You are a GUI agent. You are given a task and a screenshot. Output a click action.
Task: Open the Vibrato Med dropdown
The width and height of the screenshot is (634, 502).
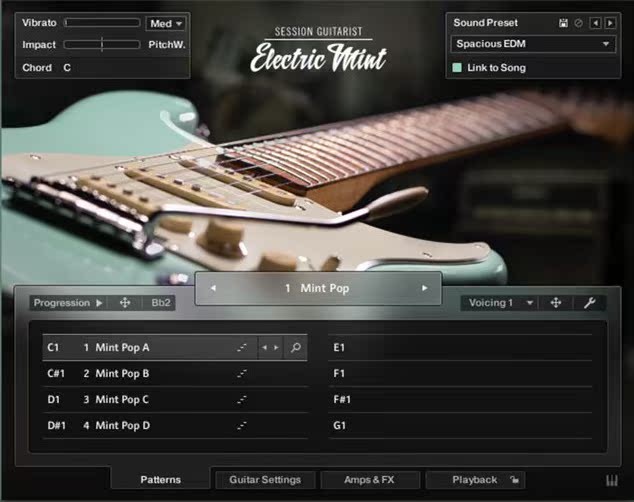tap(166, 23)
